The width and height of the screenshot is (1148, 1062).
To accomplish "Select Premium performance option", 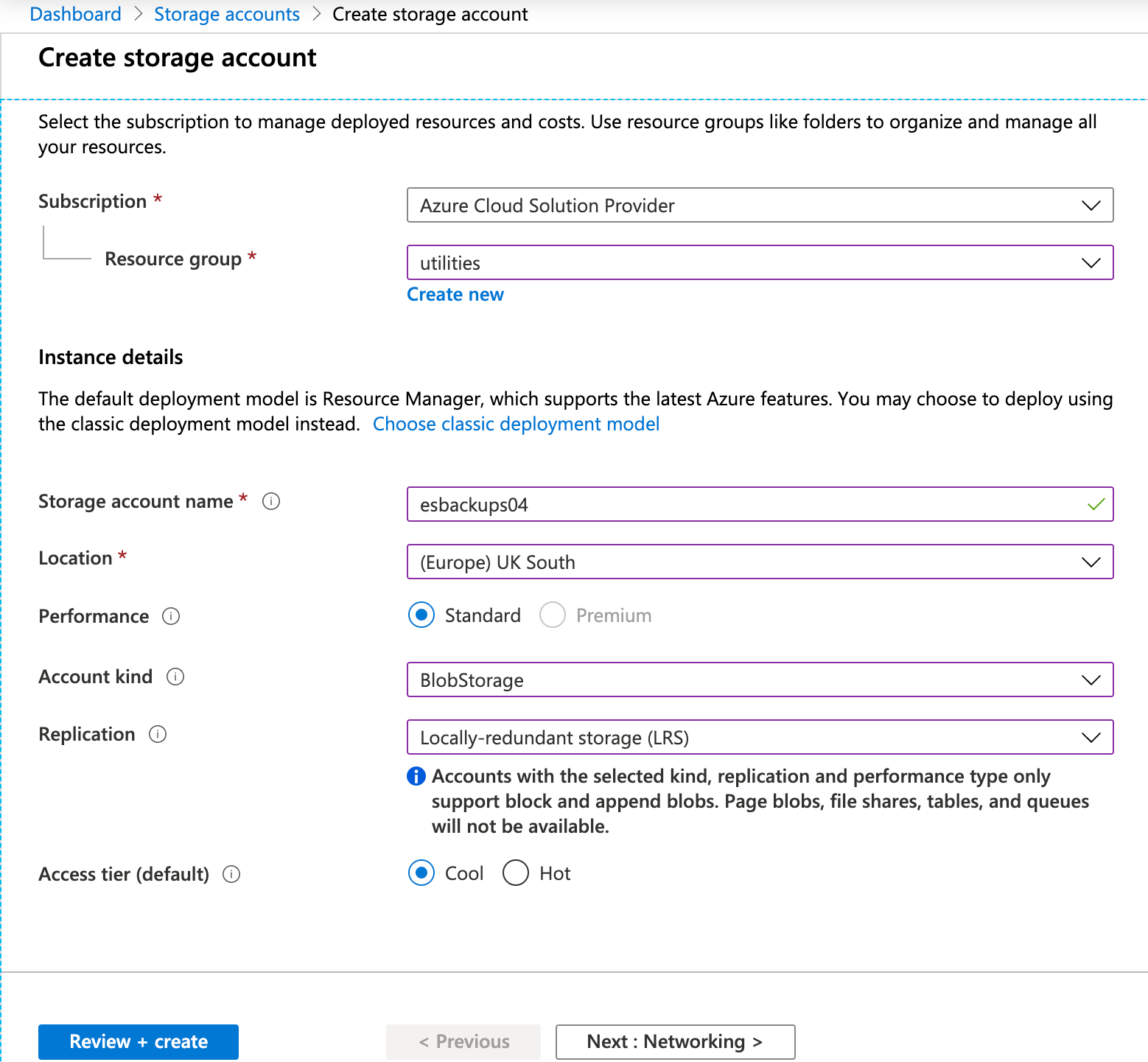I will coord(553,615).
